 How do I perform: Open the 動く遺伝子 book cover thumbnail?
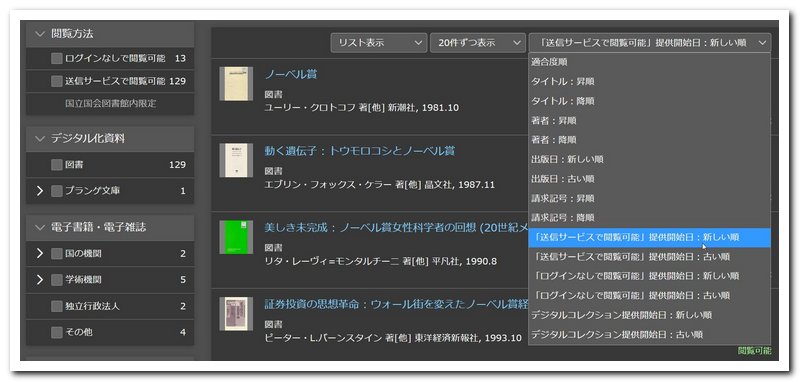pyautogui.click(x=236, y=160)
